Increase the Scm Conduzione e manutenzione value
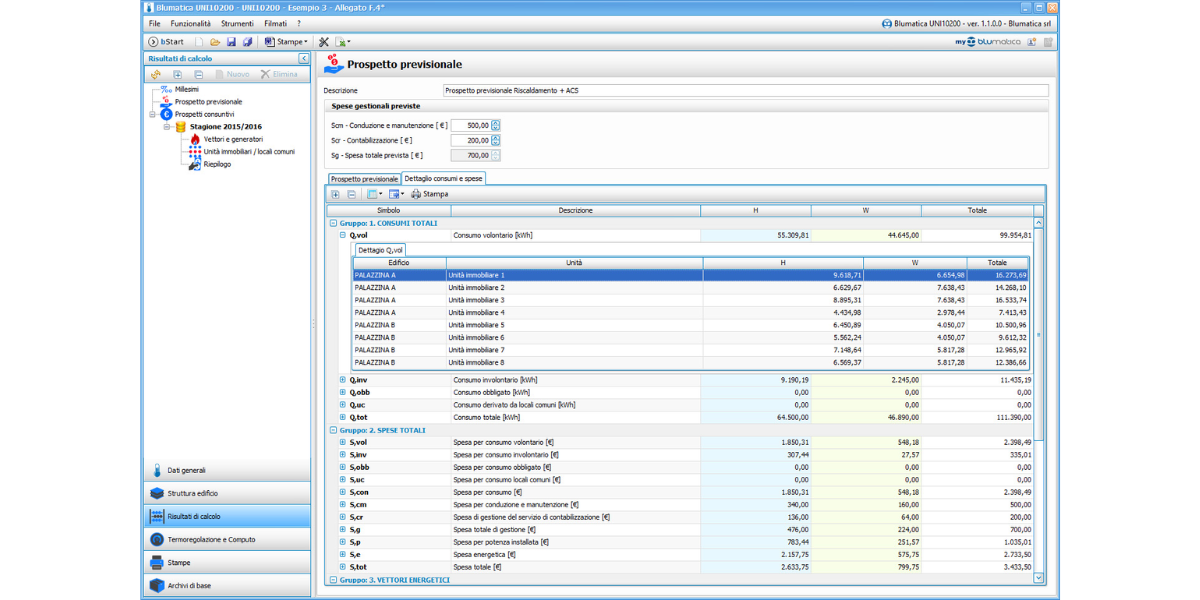Image resolution: width=1200 pixels, height=600 pixels. [x=496, y=123]
